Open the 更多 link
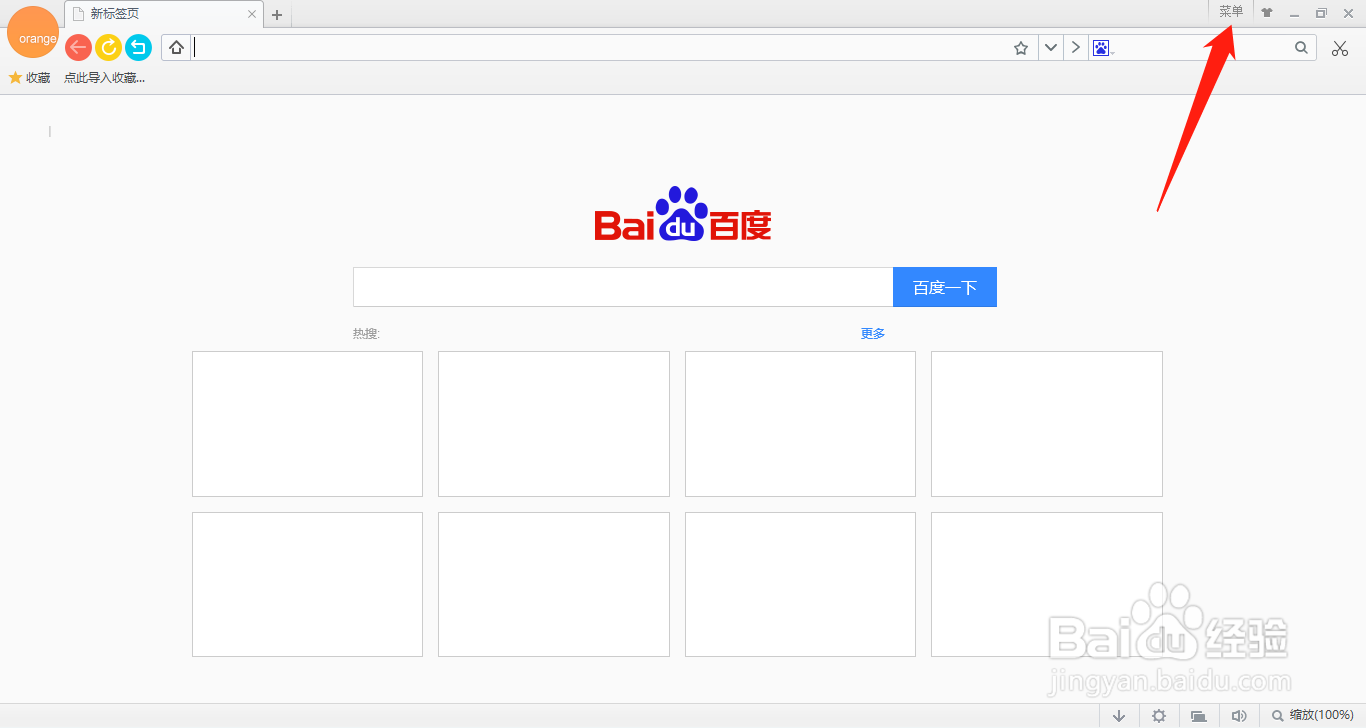Screen dimensions: 1366x728 click(873, 334)
